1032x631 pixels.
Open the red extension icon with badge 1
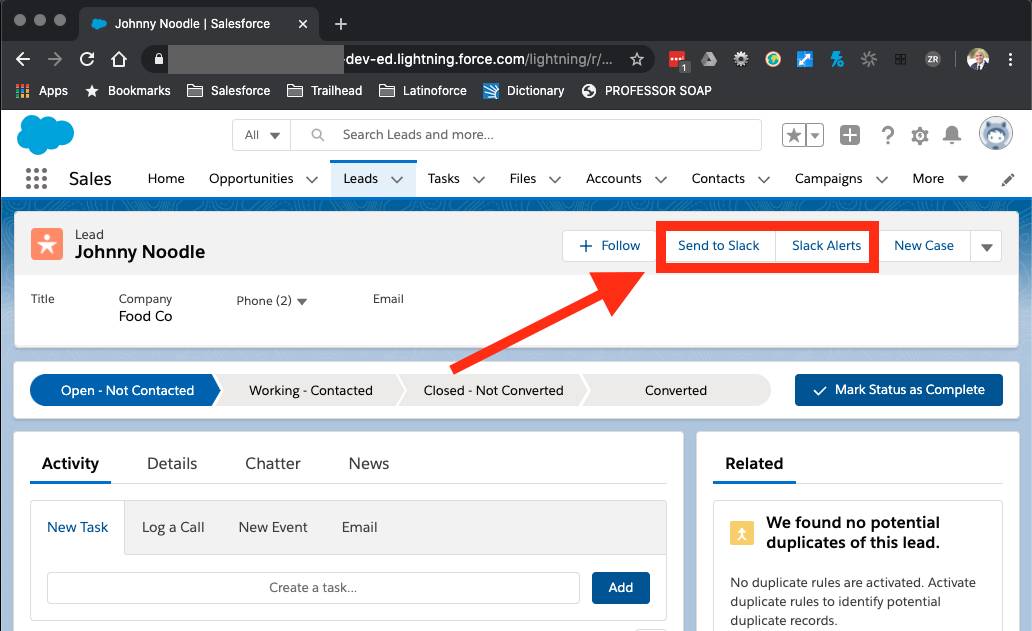point(677,60)
